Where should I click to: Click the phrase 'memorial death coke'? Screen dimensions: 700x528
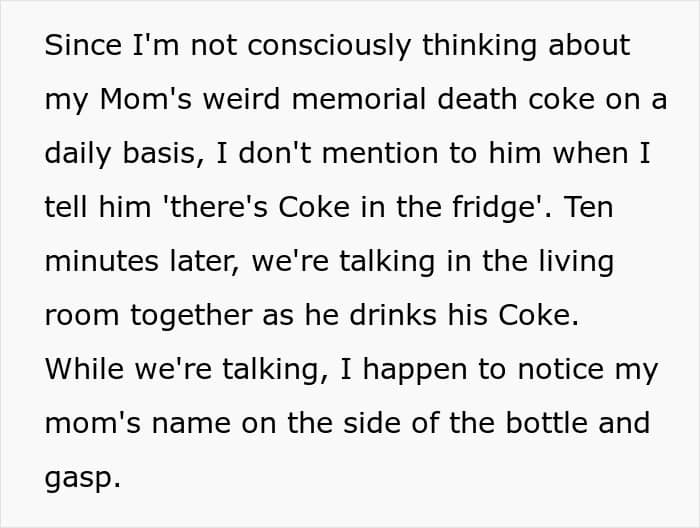(x=443, y=99)
